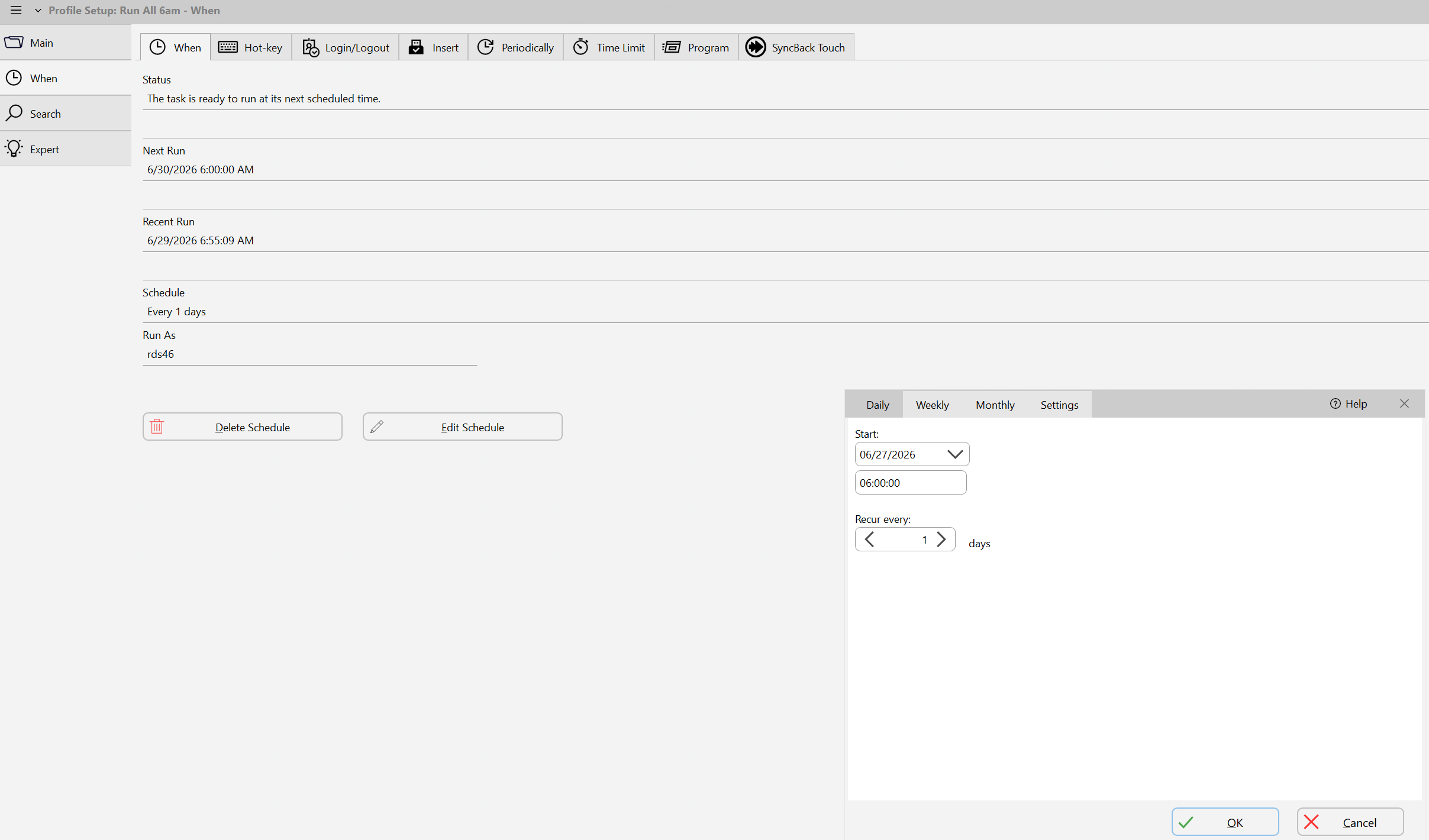
Task: Click the status text about task ready
Action: pyautogui.click(x=264, y=98)
